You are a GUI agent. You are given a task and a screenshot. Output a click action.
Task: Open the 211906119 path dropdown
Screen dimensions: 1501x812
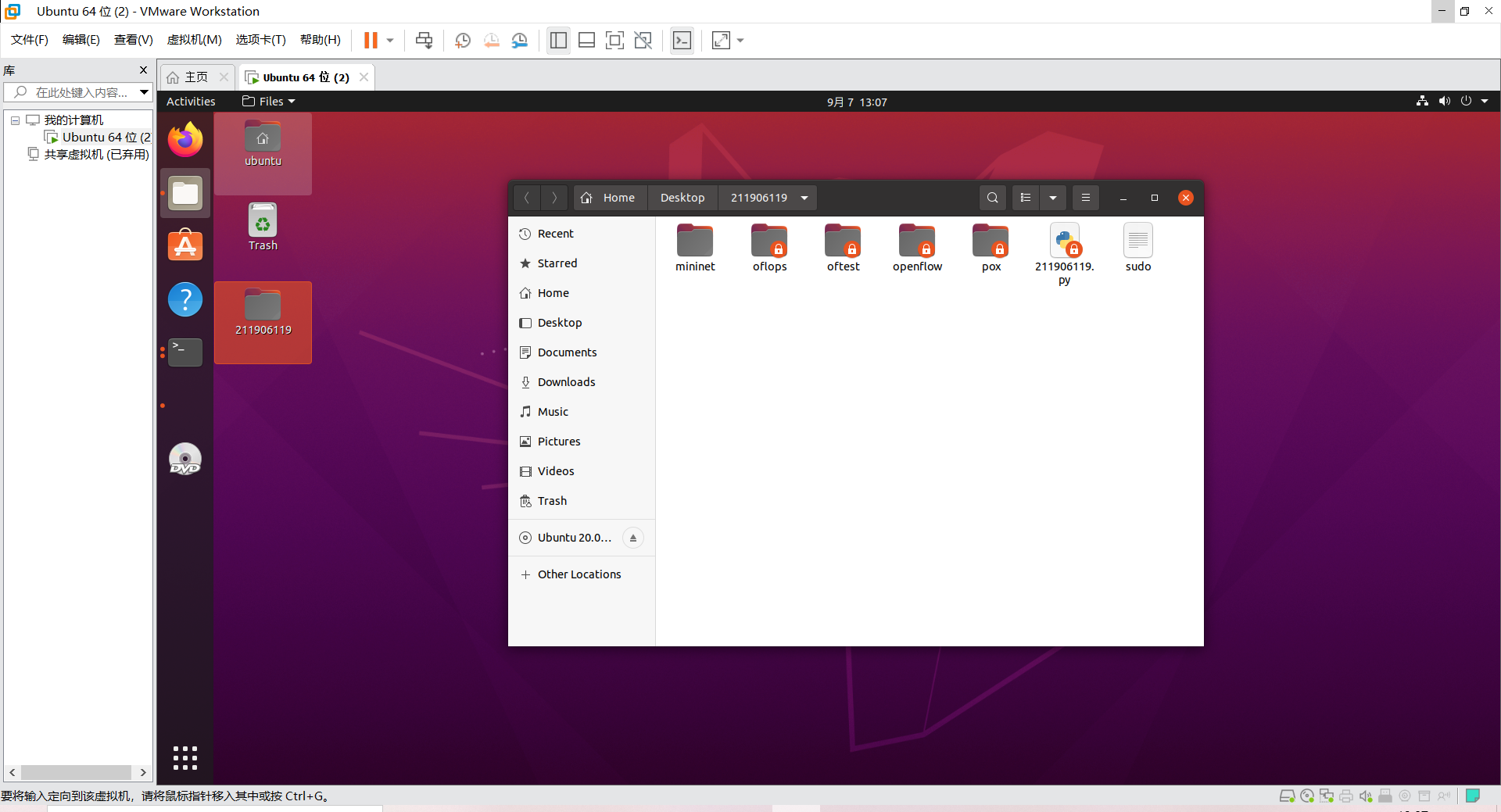tap(804, 198)
